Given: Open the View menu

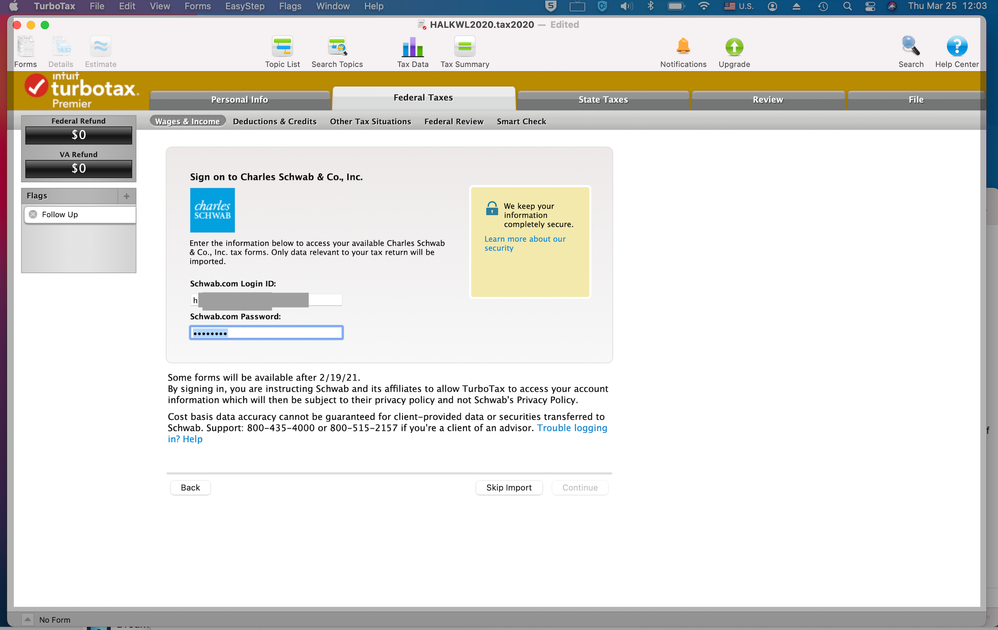Looking at the screenshot, I should [x=160, y=6].
